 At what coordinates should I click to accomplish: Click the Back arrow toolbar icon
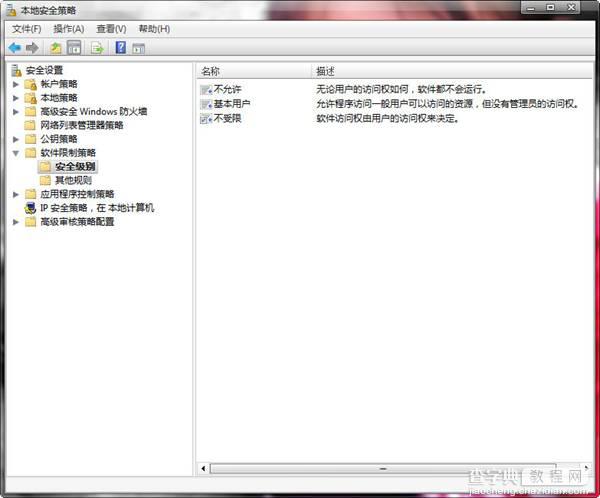tap(15, 48)
